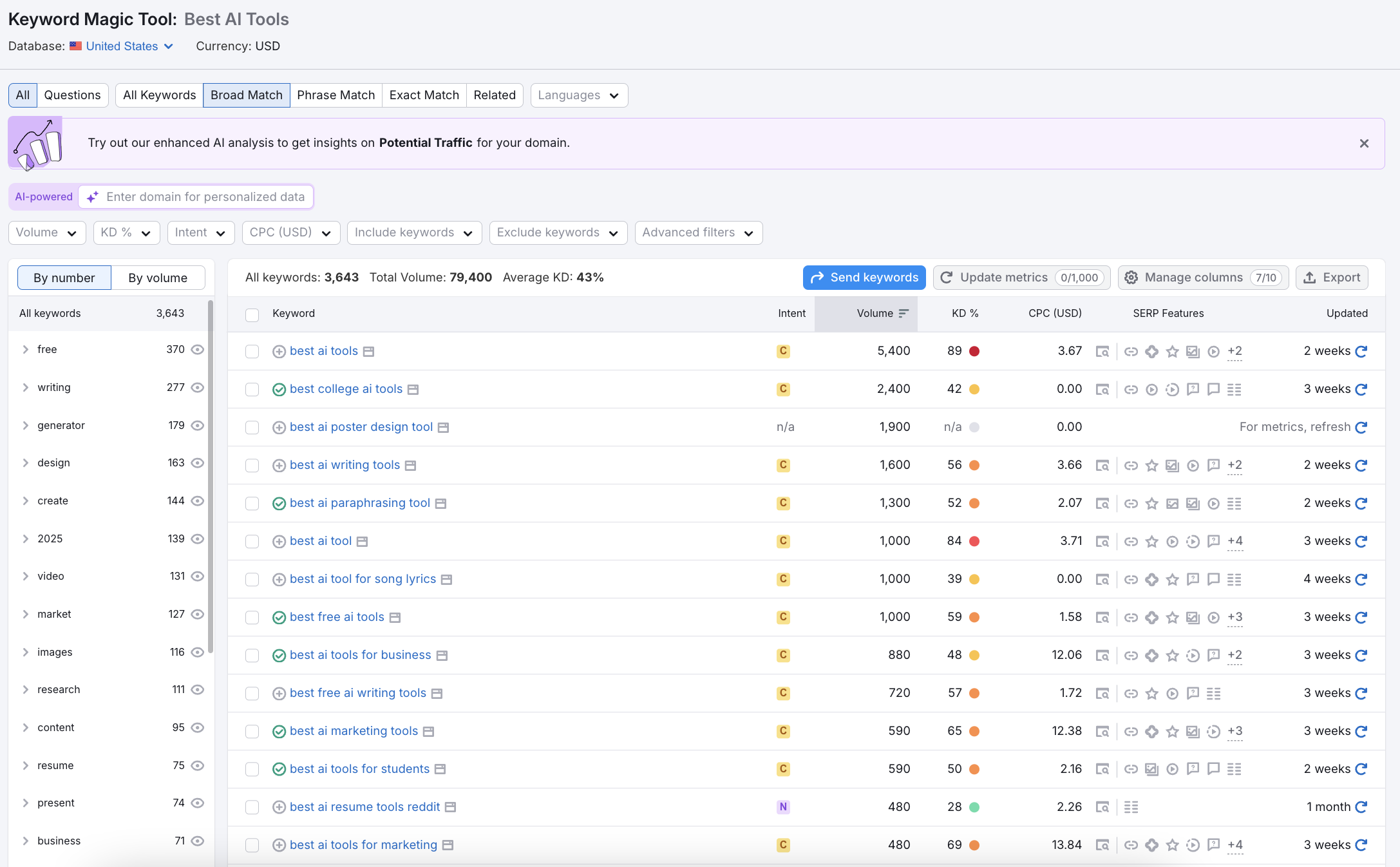1400x867 pixels.
Task: Click the Update metrics button
Action: (1021, 278)
